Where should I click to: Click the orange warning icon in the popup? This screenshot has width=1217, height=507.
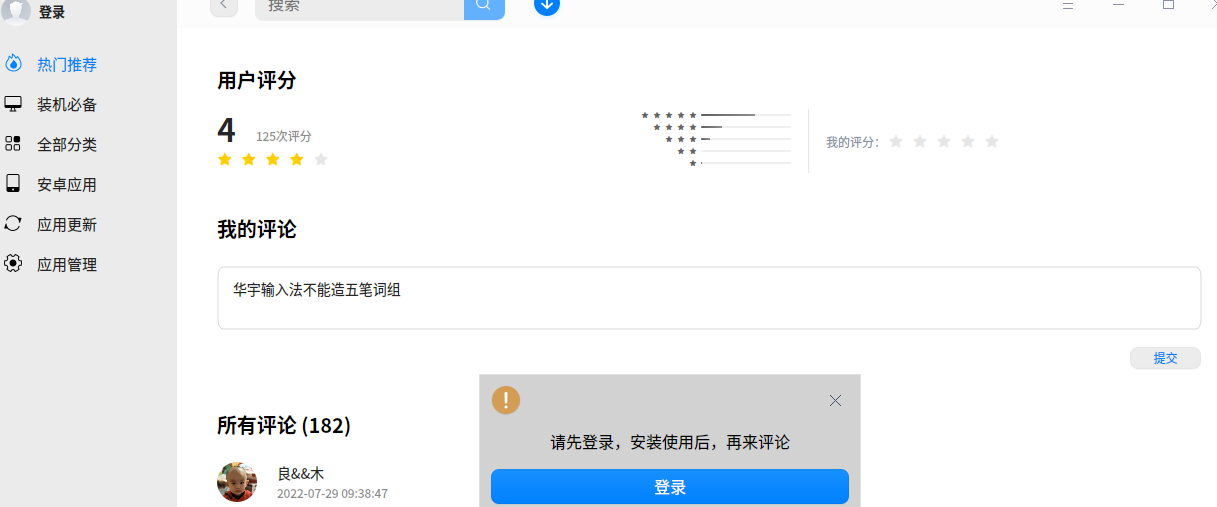click(506, 400)
